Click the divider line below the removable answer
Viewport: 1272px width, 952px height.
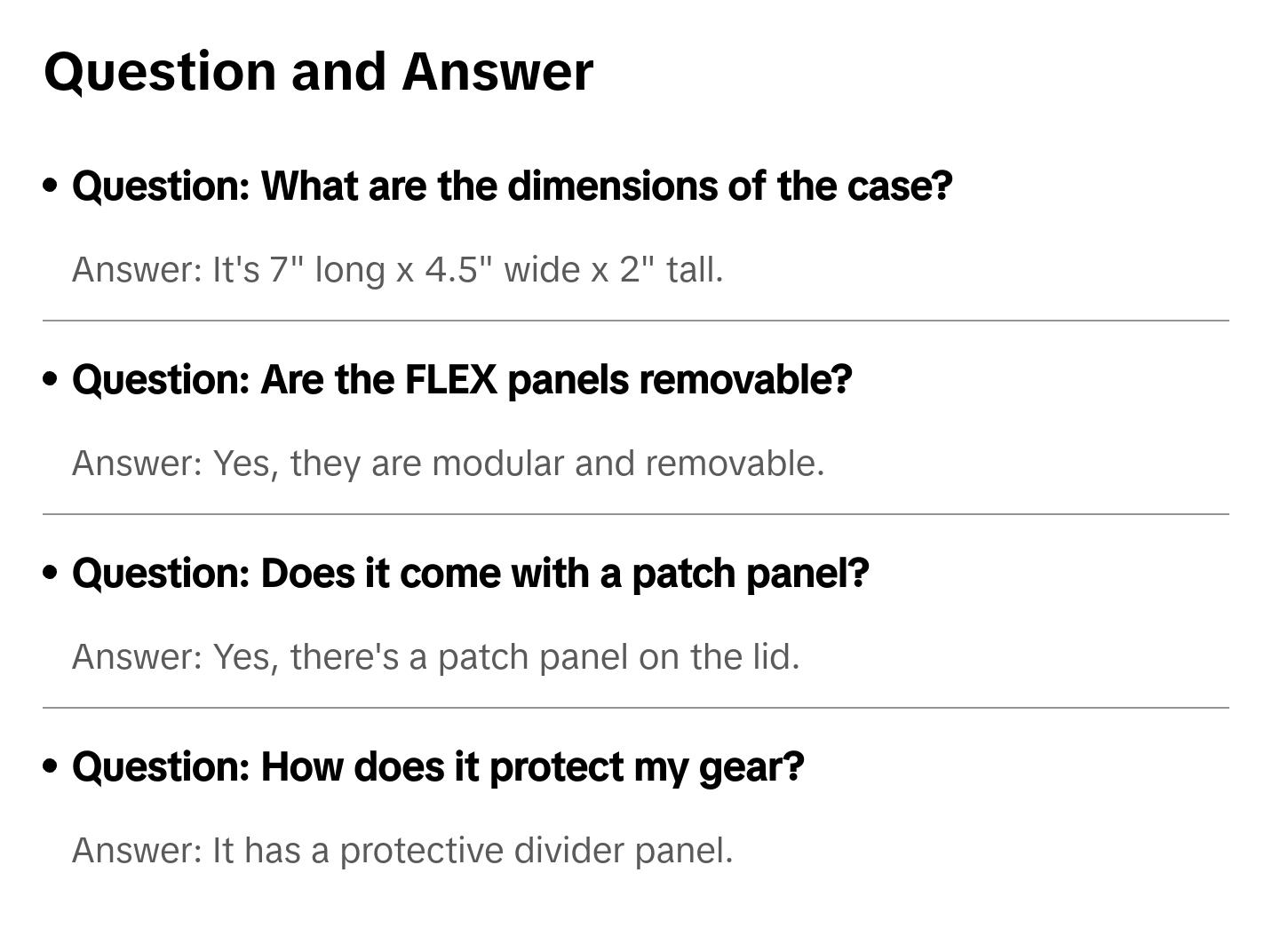(635, 514)
